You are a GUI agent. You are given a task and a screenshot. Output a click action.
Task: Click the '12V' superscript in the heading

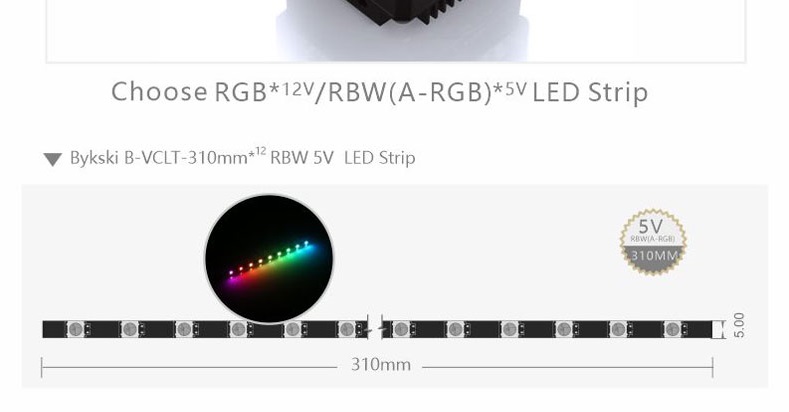pyautogui.click(x=298, y=90)
